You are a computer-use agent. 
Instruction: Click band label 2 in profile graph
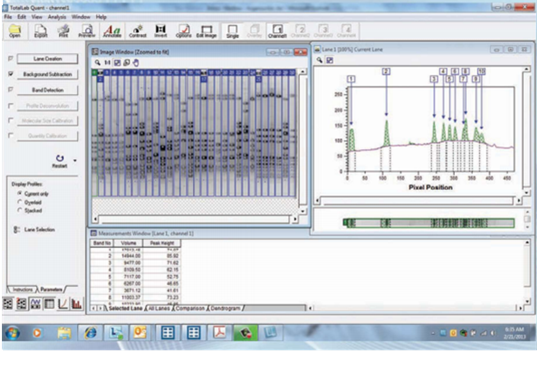386,71
